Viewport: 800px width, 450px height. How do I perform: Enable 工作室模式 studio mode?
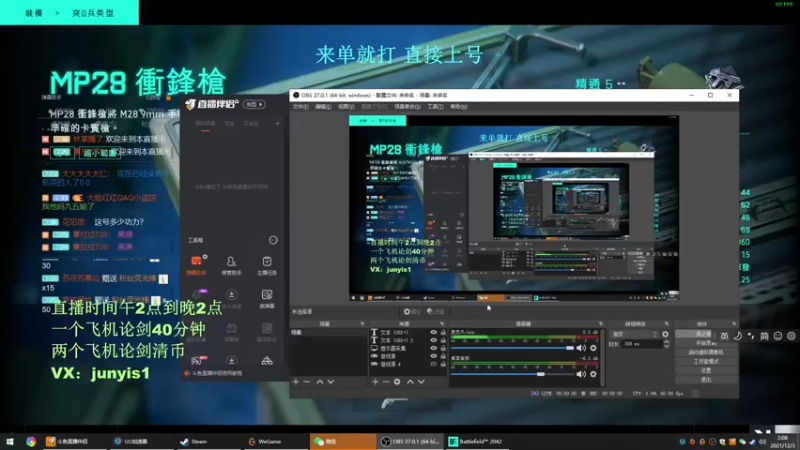pos(706,361)
